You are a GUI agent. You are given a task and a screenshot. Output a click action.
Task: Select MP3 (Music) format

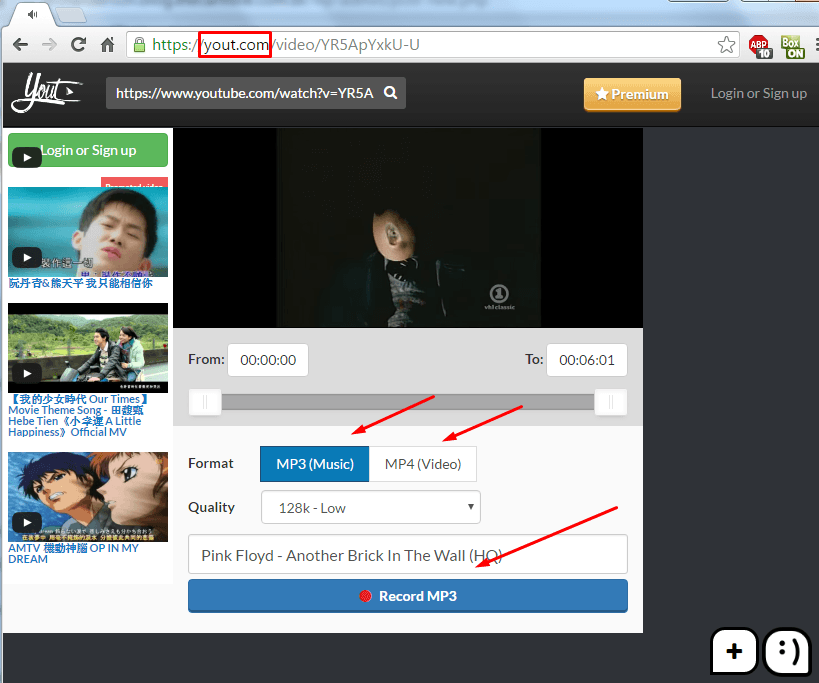click(x=314, y=464)
